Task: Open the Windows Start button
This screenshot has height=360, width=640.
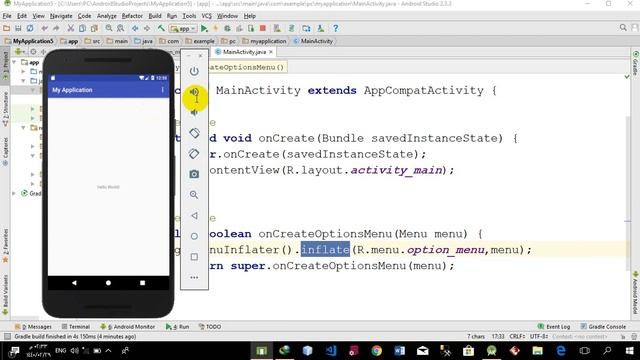Action: pos(629,350)
